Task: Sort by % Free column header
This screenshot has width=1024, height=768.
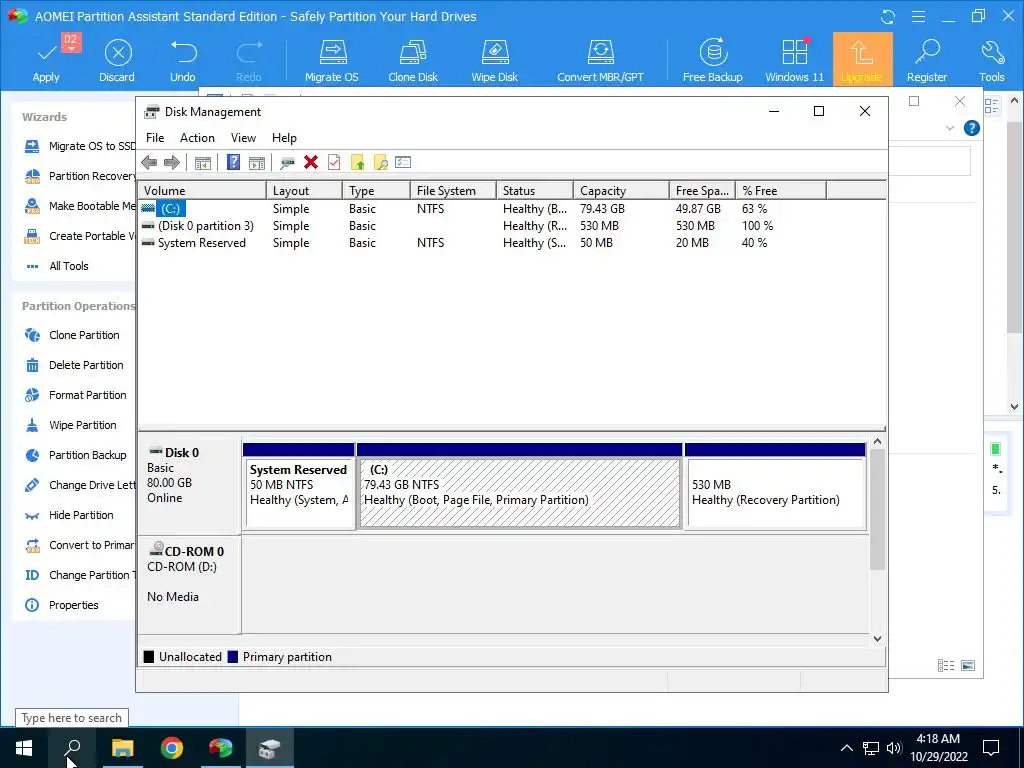Action: click(x=781, y=191)
